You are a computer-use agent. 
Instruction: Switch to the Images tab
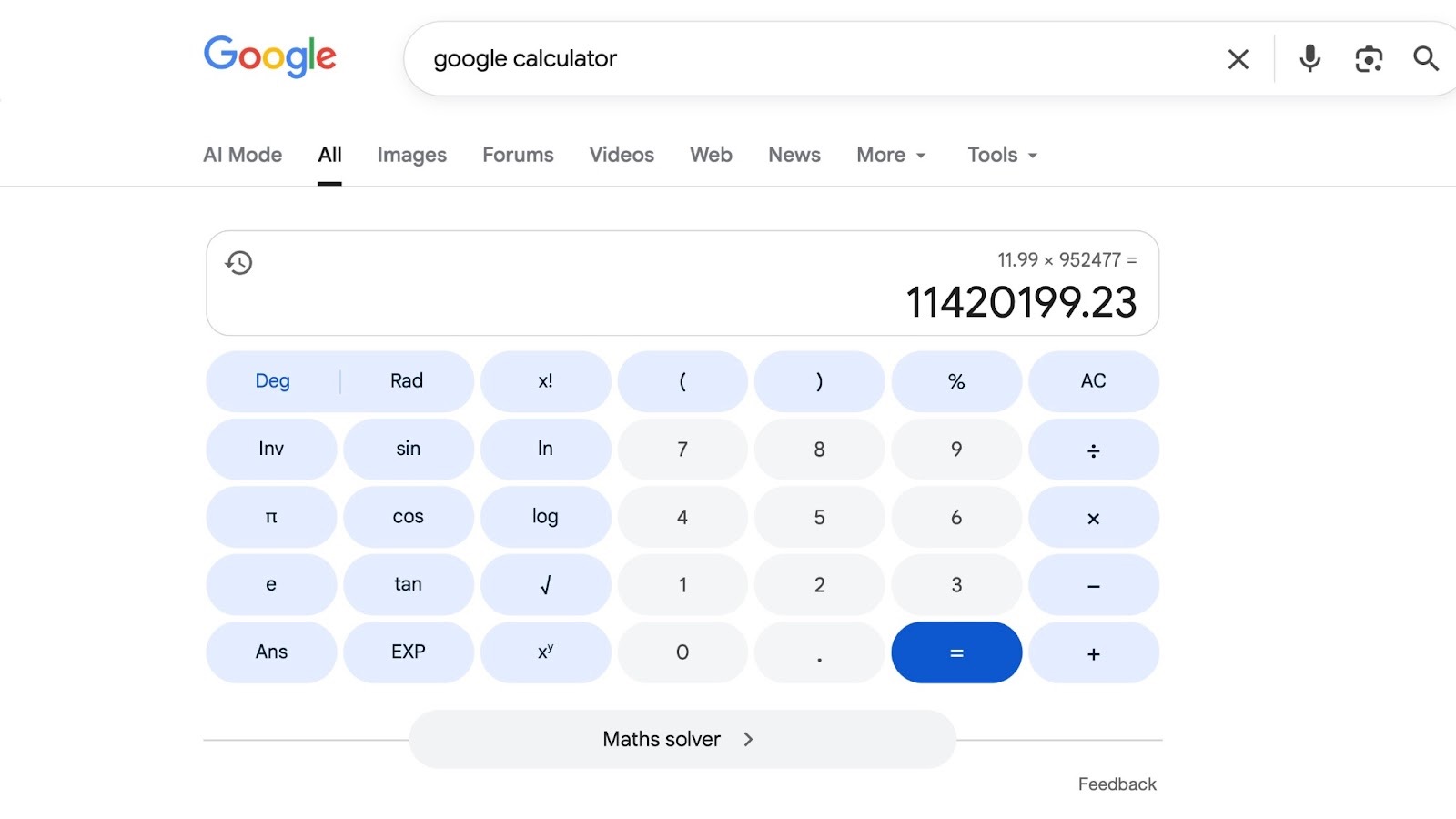[x=411, y=155]
